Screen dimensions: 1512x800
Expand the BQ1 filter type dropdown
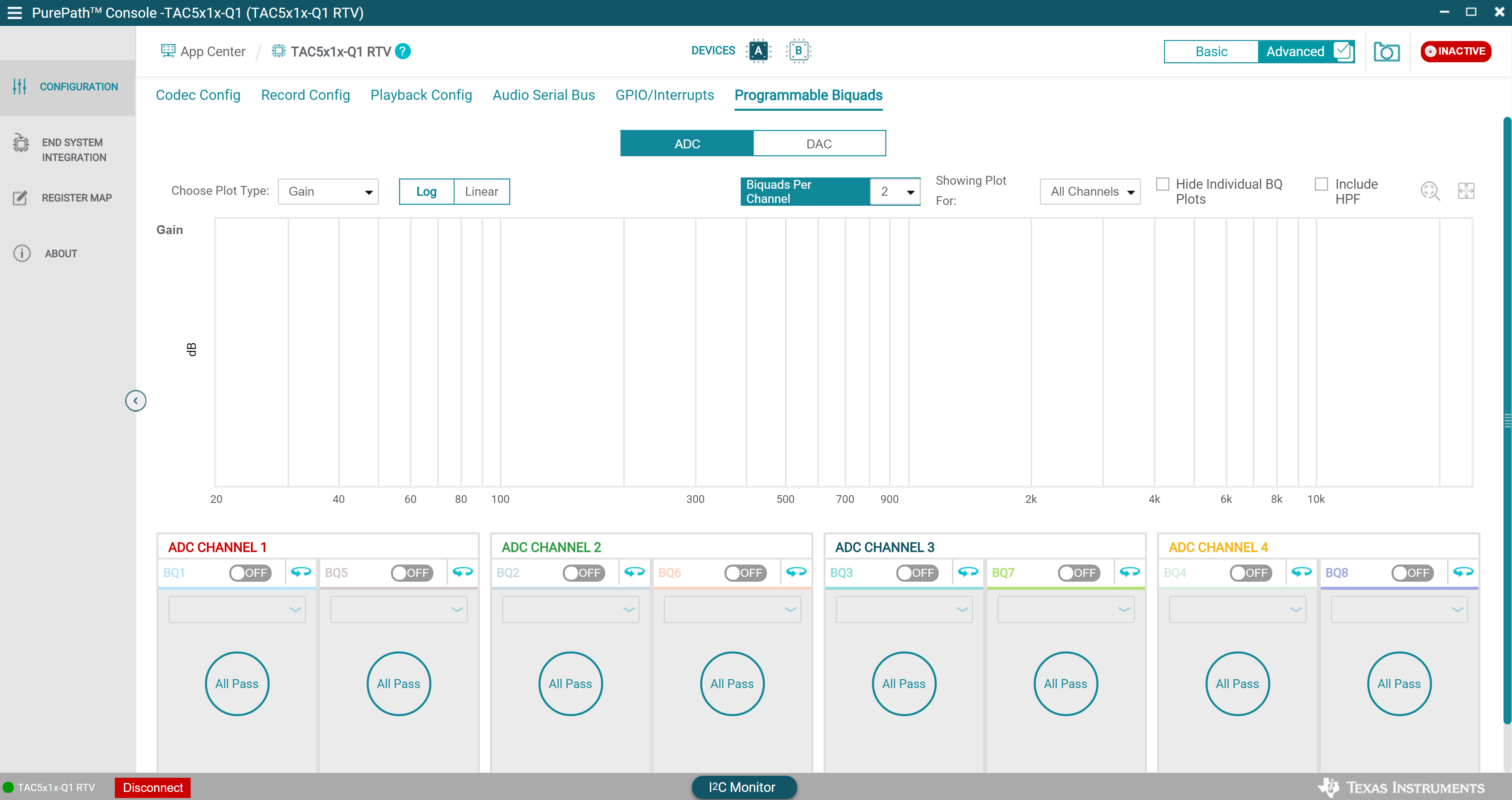click(x=237, y=609)
